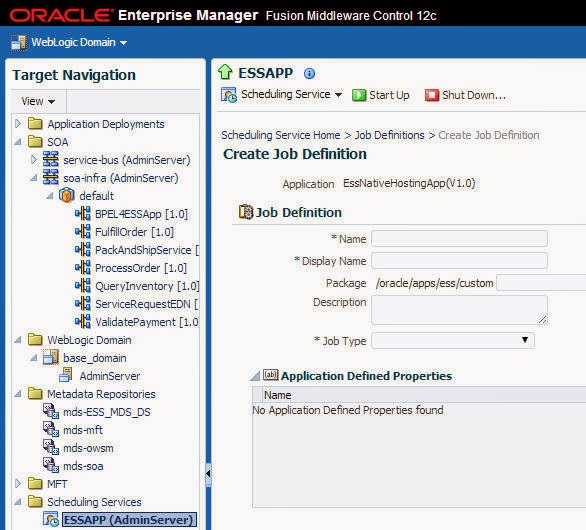Click the Name input field
The height and width of the screenshot is (530, 586).
click(459, 239)
